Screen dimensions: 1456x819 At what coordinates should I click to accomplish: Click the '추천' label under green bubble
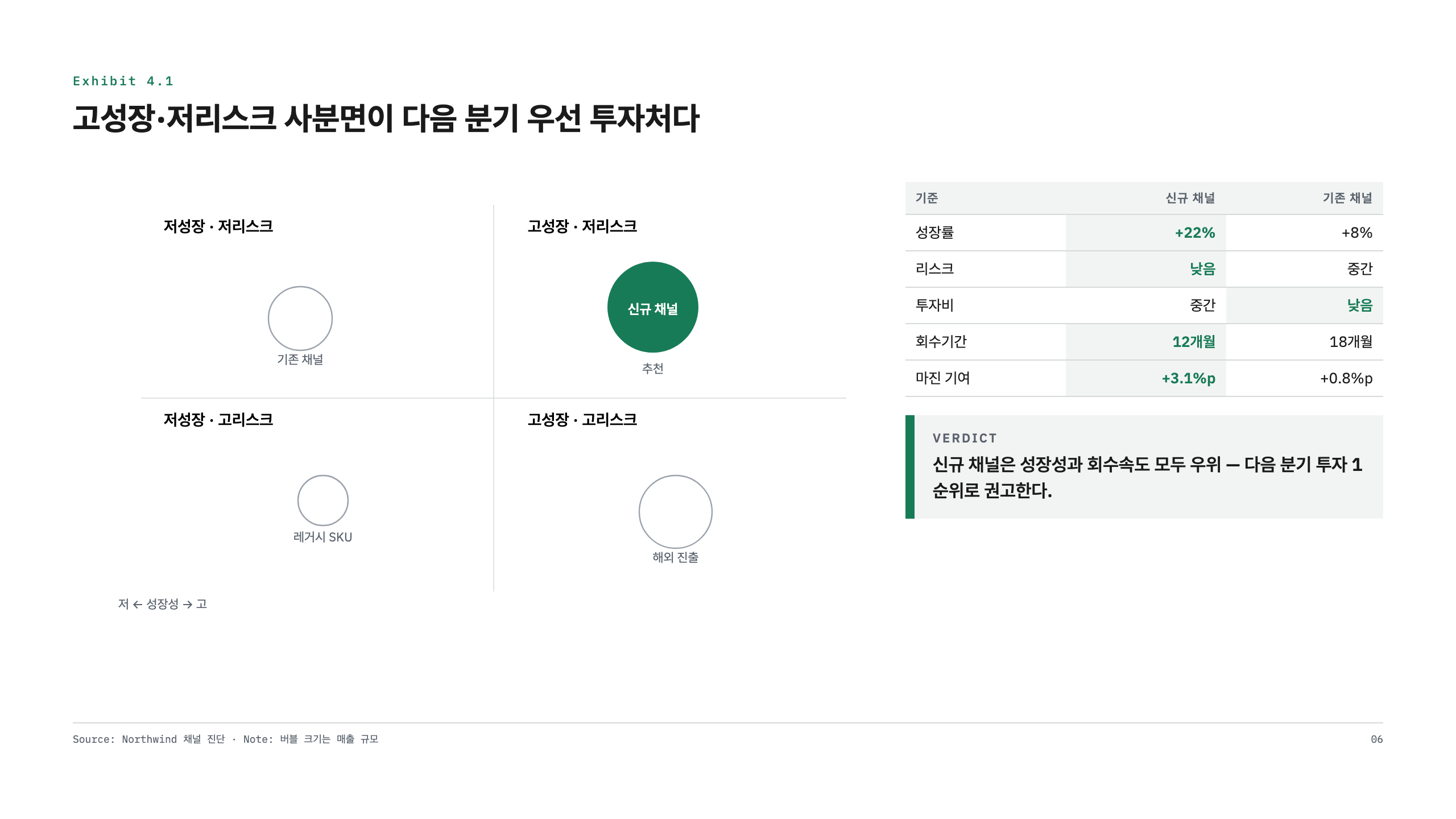pos(653,369)
